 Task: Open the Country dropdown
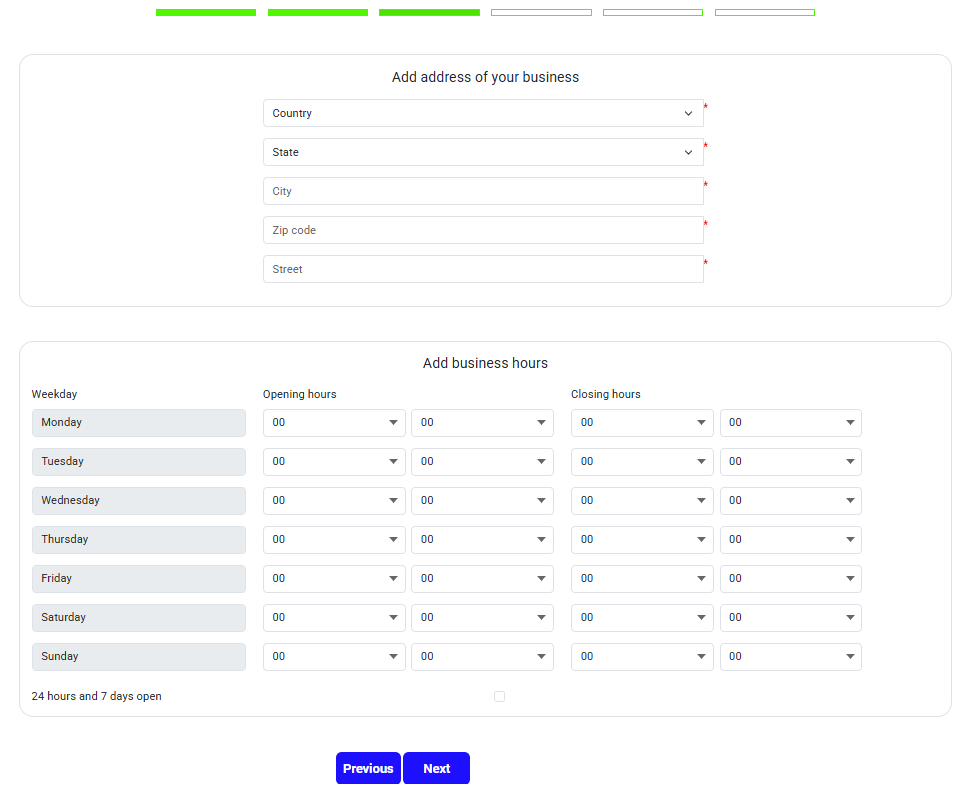click(483, 113)
